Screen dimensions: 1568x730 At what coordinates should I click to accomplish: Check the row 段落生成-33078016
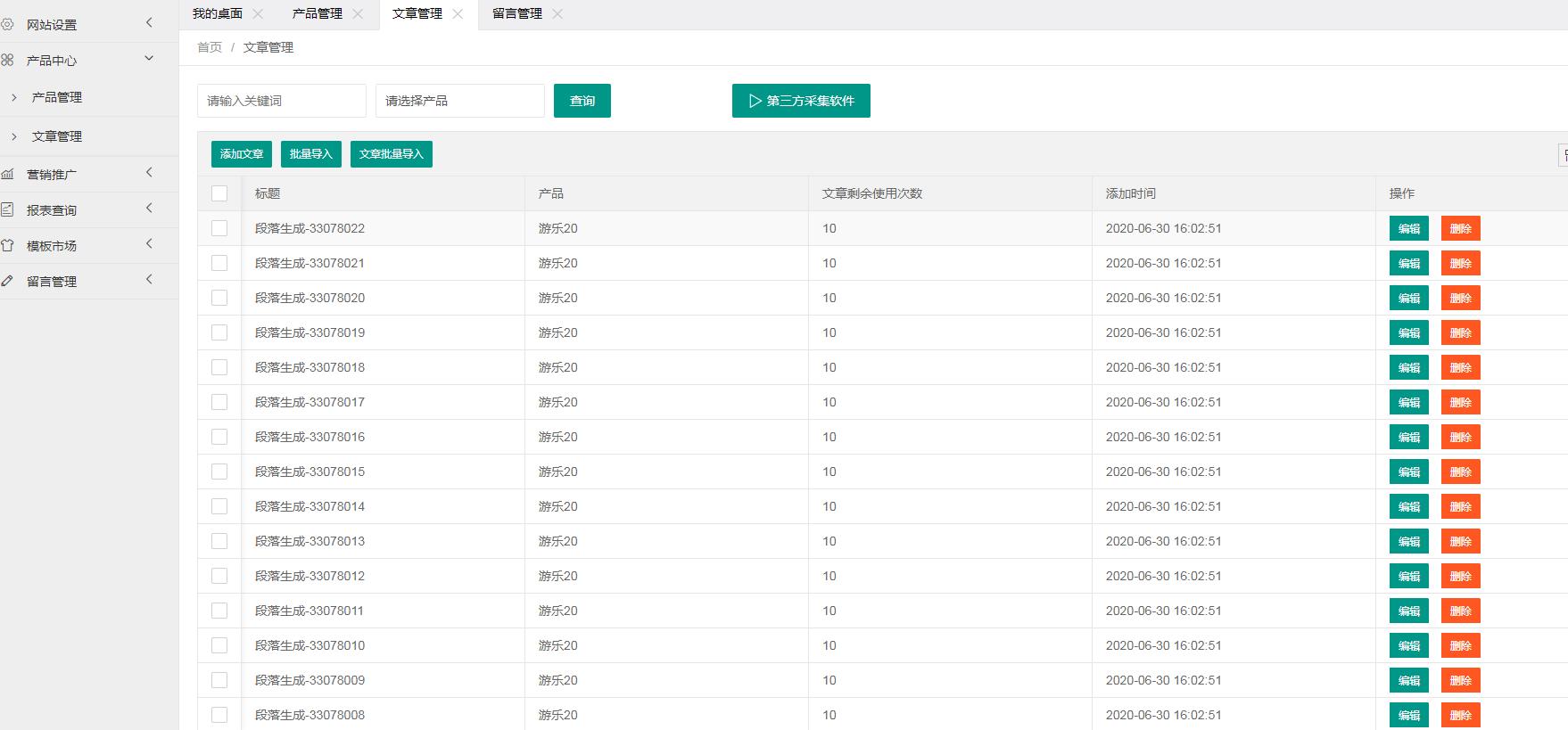coord(219,437)
